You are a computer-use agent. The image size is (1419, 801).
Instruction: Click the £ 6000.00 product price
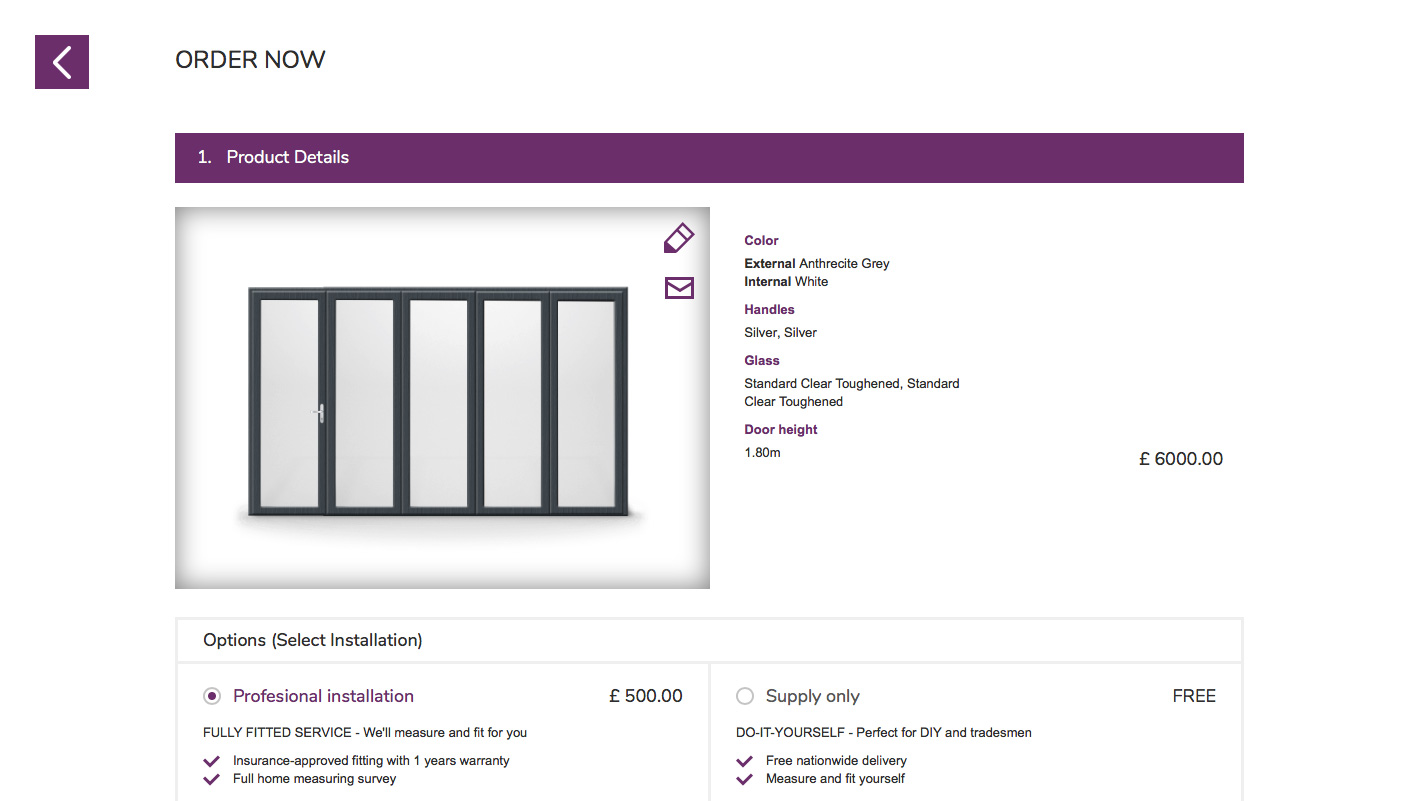[1180, 459]
